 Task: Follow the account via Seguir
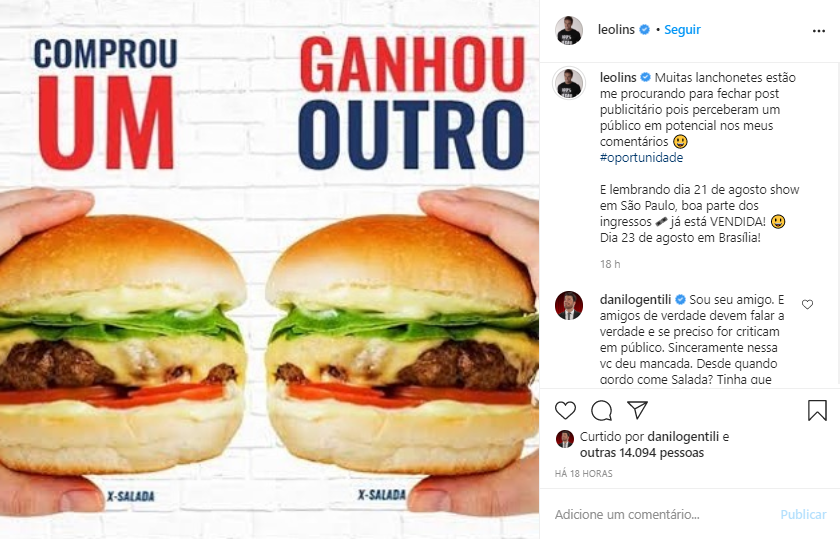tap(682, 29)
